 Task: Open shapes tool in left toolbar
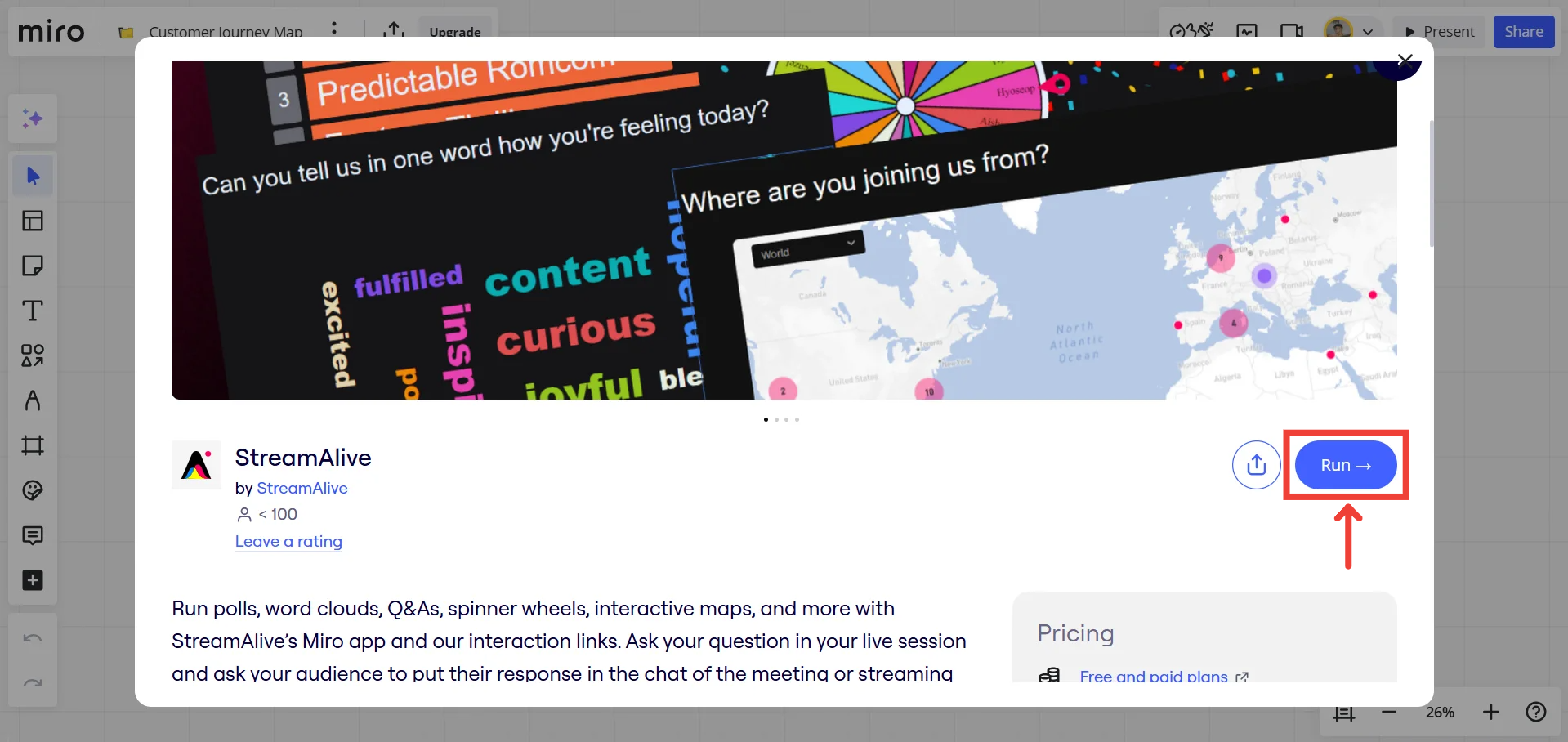33,355
